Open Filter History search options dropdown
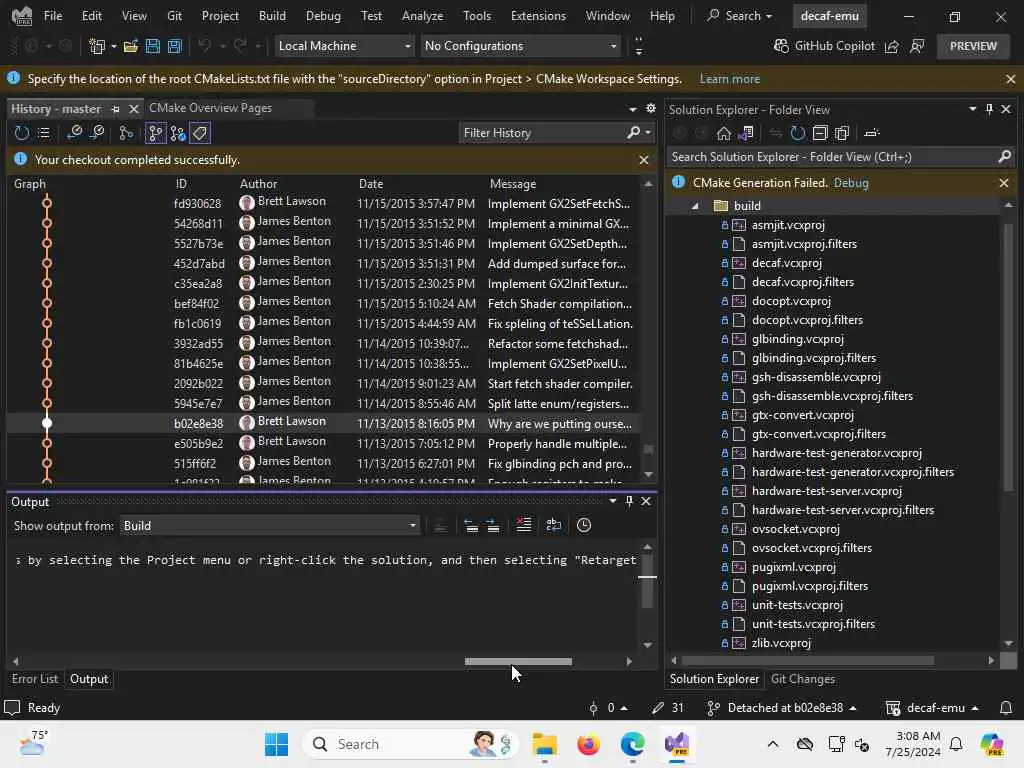1024x768 pixels. 648,133
